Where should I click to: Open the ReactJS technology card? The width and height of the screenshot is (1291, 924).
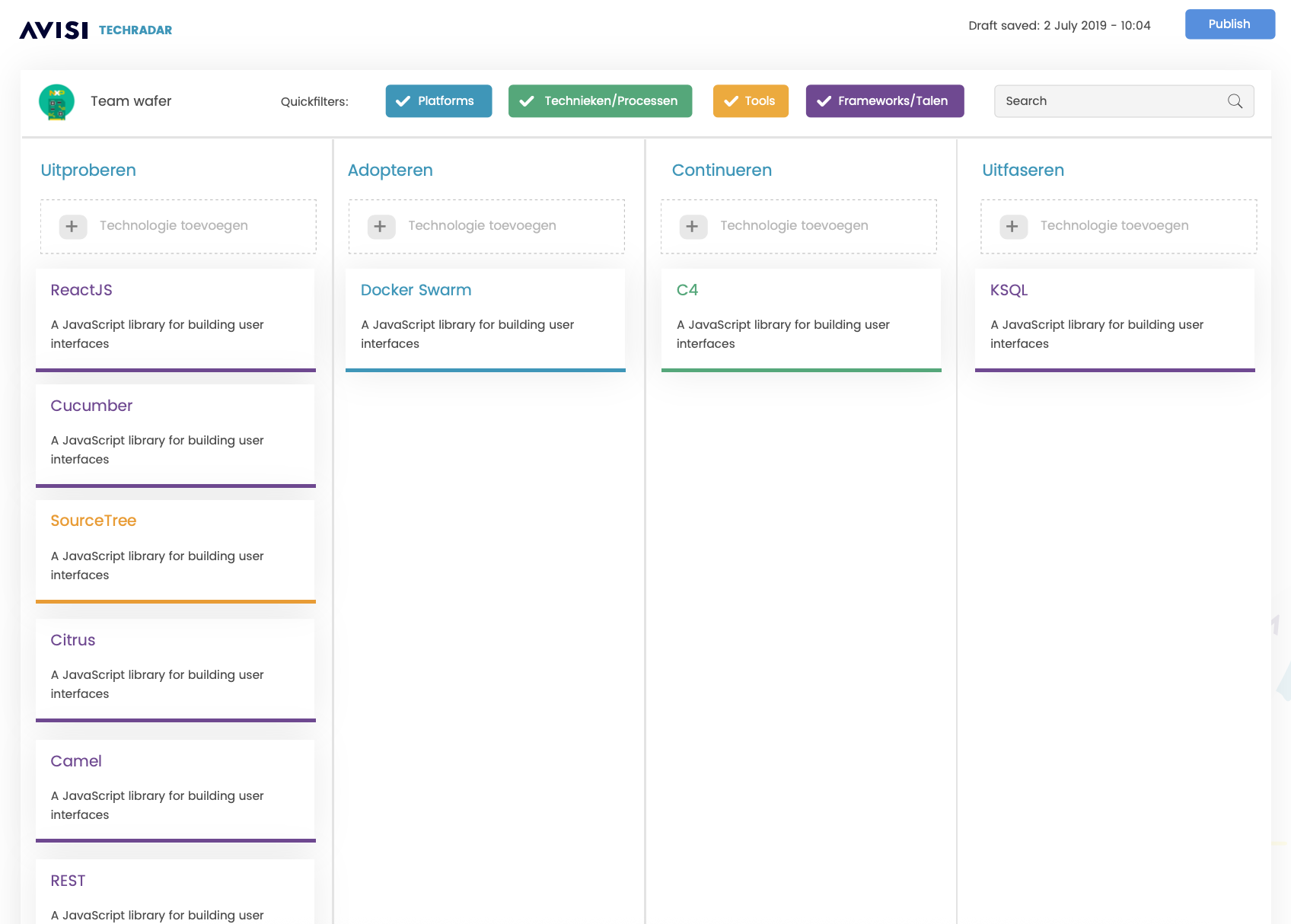point(175,318)
